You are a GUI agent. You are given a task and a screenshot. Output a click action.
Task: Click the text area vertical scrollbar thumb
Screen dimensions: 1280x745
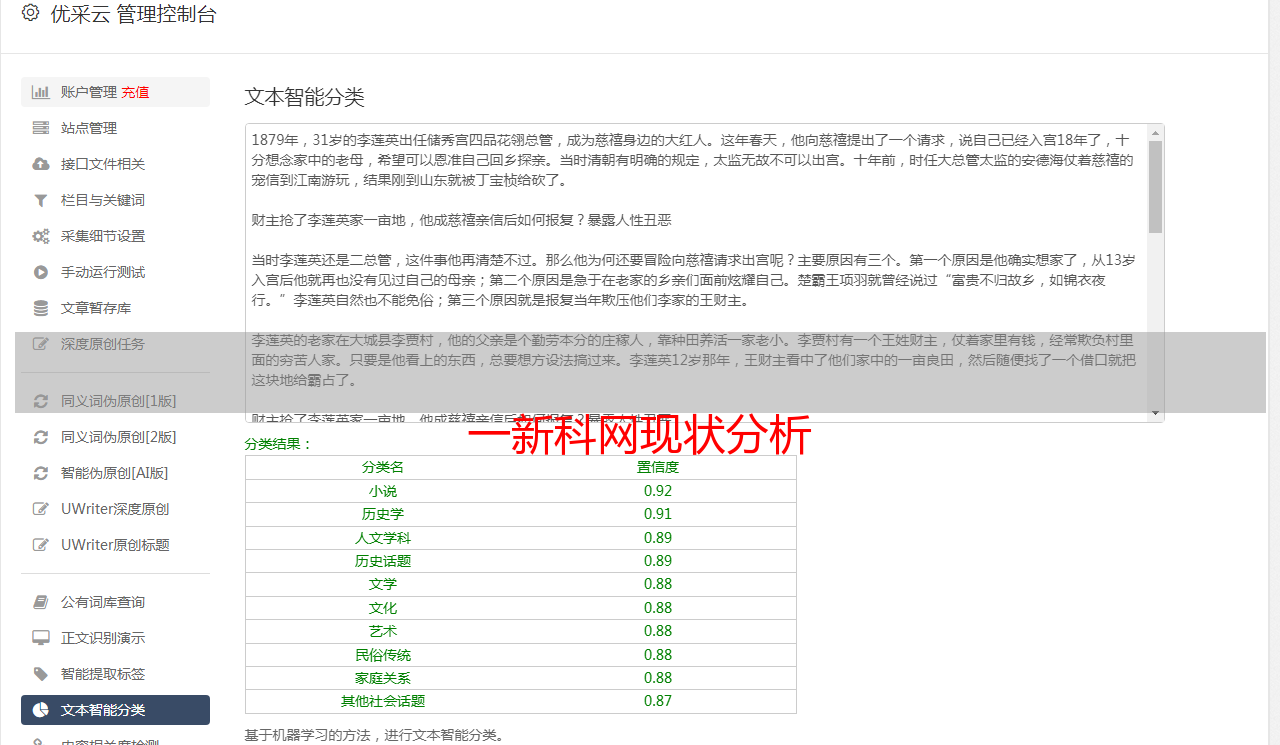1155,187
